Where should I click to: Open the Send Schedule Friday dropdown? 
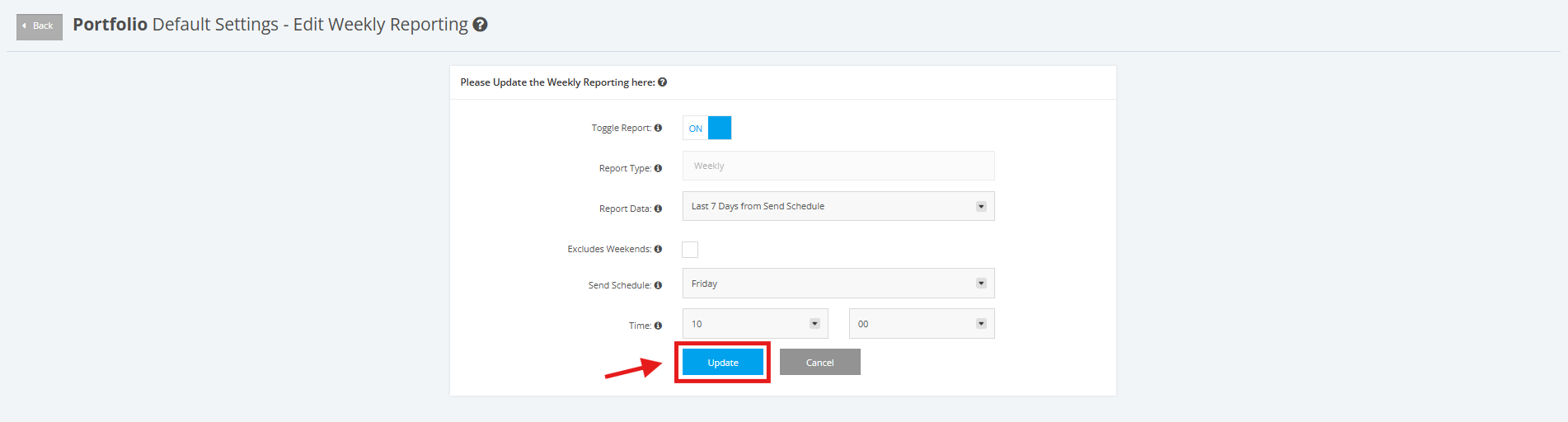tap(838, 284)
